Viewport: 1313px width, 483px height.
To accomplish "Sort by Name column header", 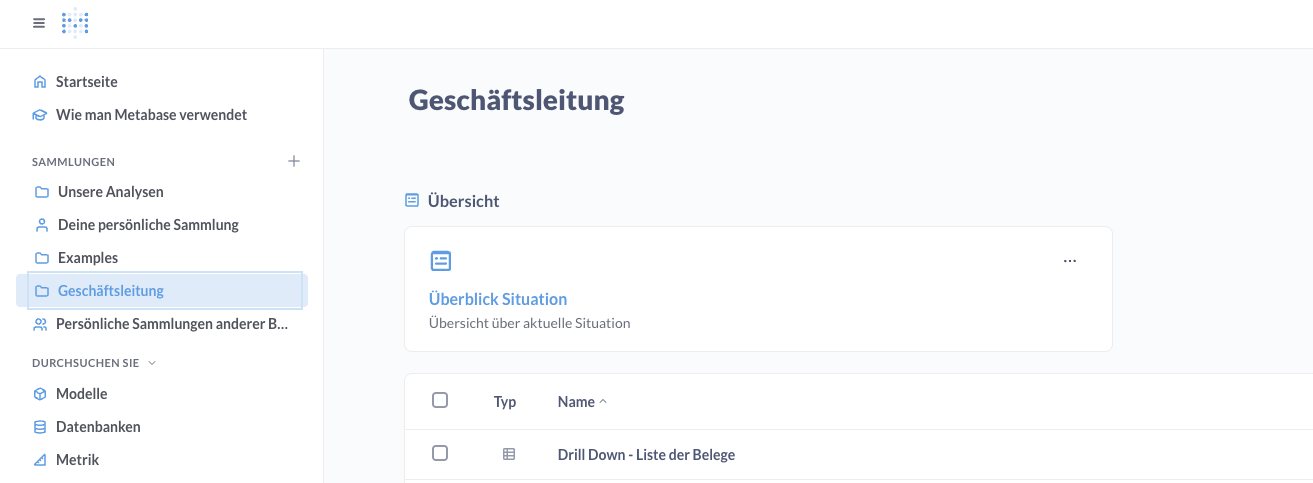I will [x=577, y=402].
